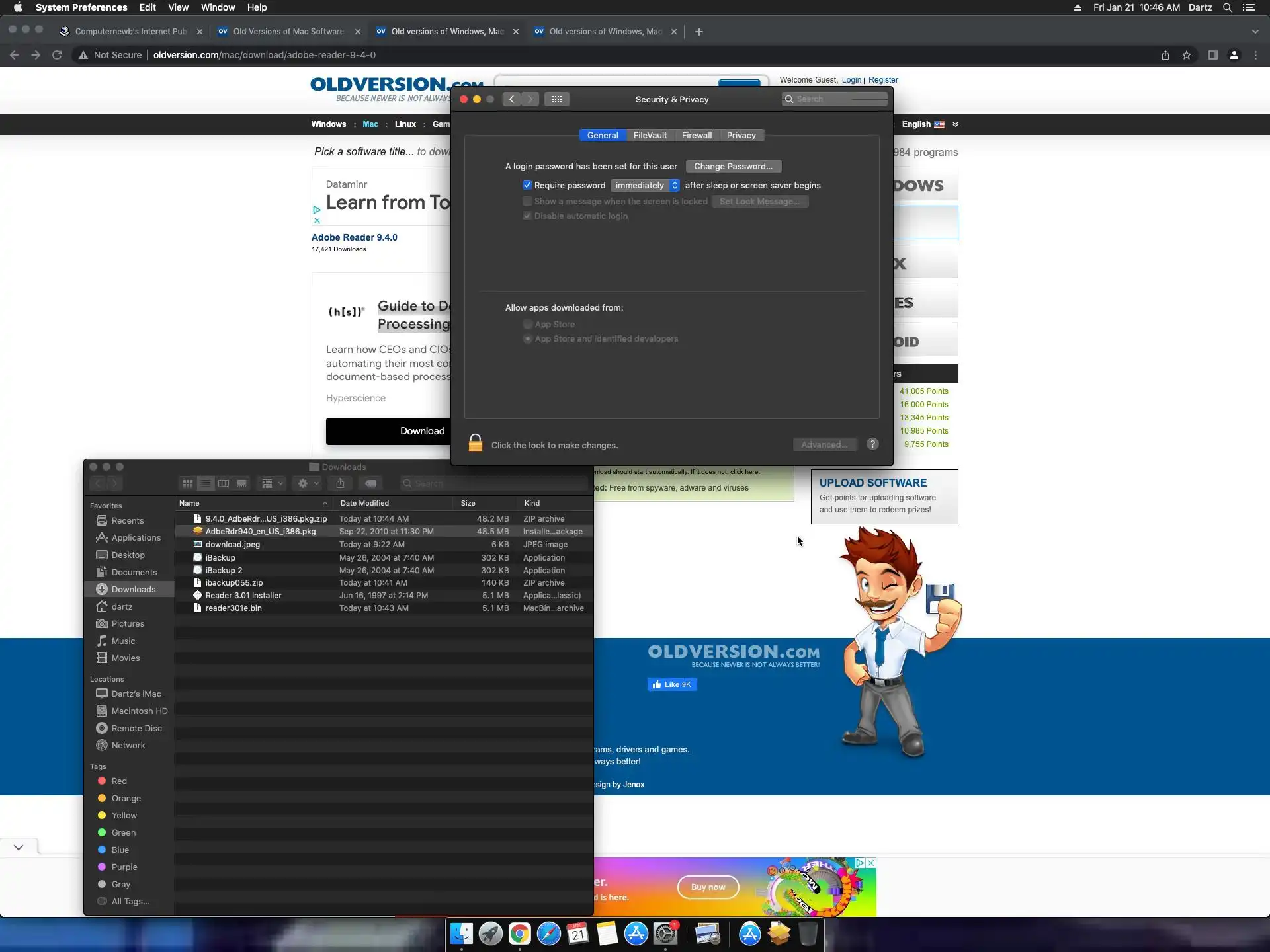1270x952 pixels.
Task: Open the Chrome three-dot menu
Action: [x=1255, y=55]
